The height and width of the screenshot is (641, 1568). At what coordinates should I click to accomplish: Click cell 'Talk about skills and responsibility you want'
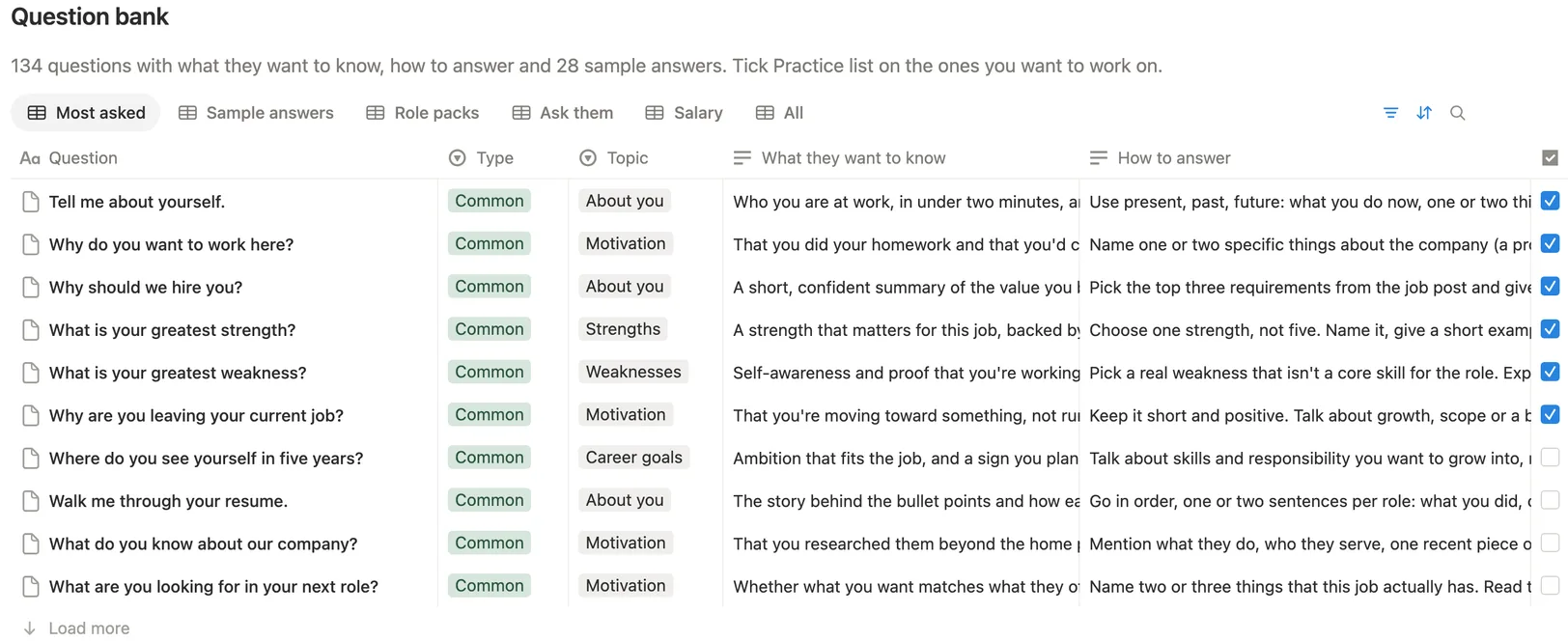point(1306,459)
